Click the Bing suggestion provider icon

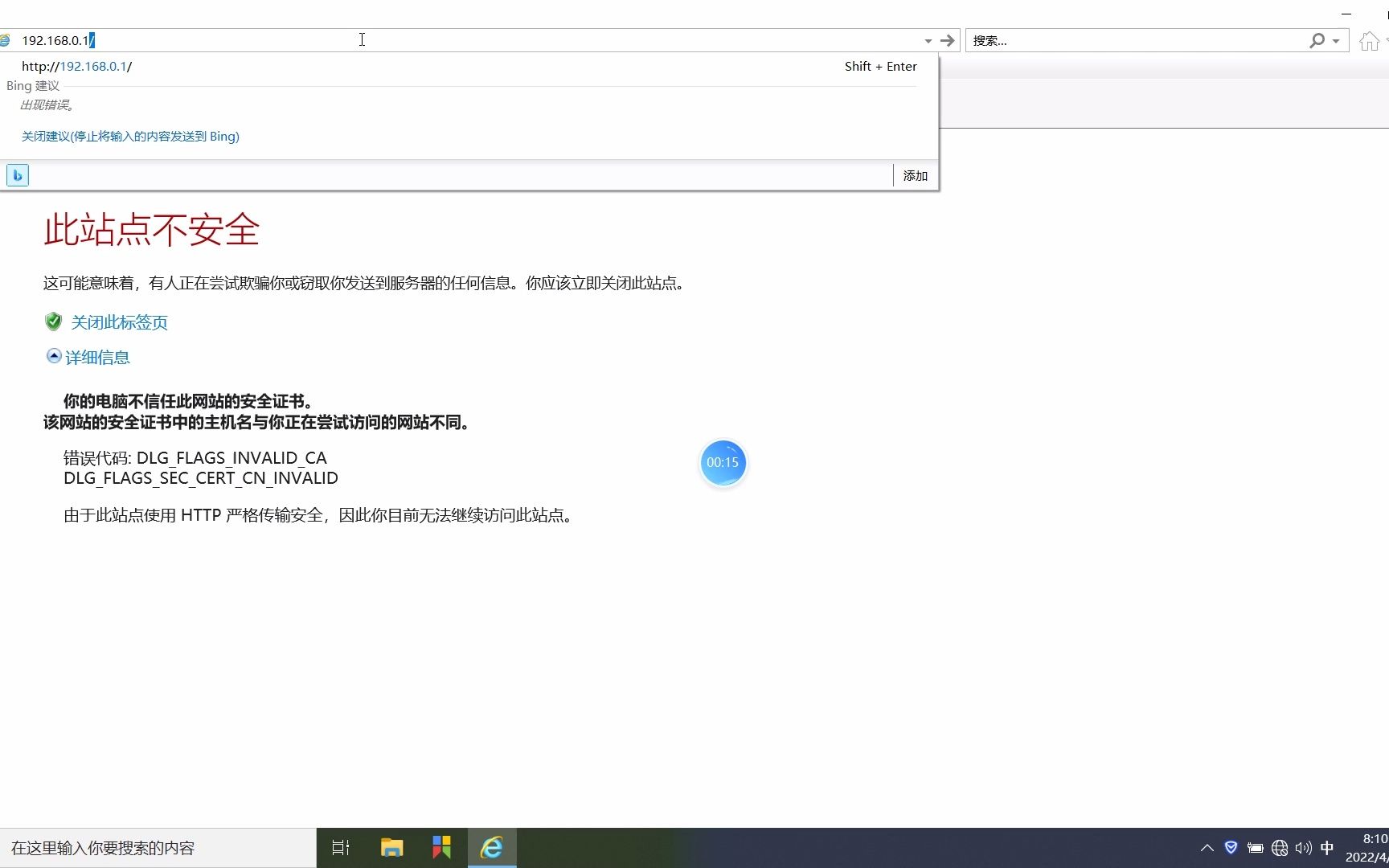click(18, 174)
